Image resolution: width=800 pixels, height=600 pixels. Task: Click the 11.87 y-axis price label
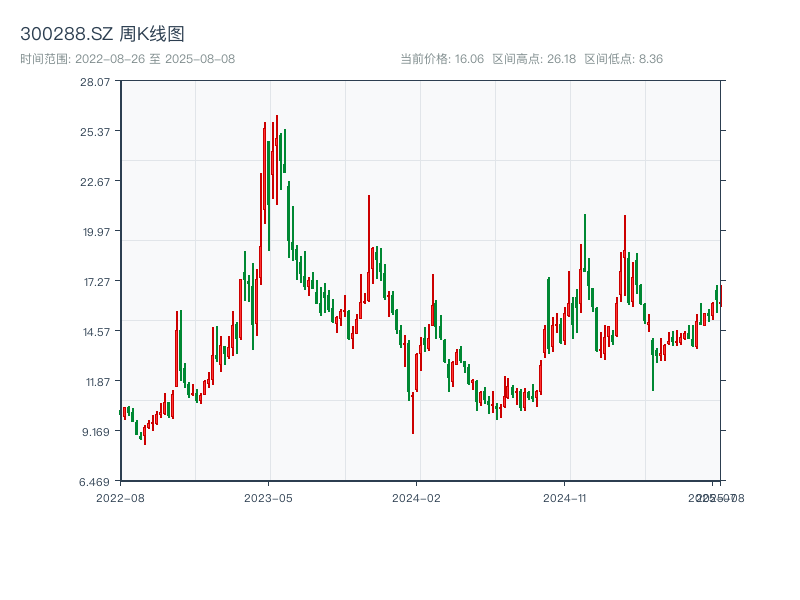point(95,382)
